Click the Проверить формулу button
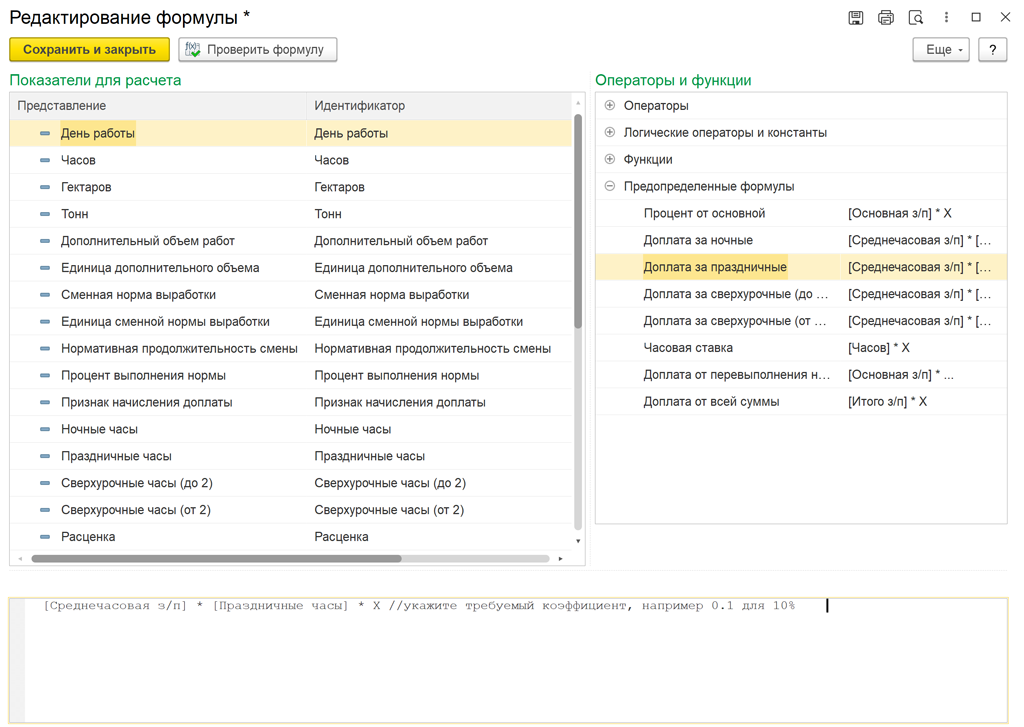This screenshot has width=1024, height=727. click(x=258, y=50)
